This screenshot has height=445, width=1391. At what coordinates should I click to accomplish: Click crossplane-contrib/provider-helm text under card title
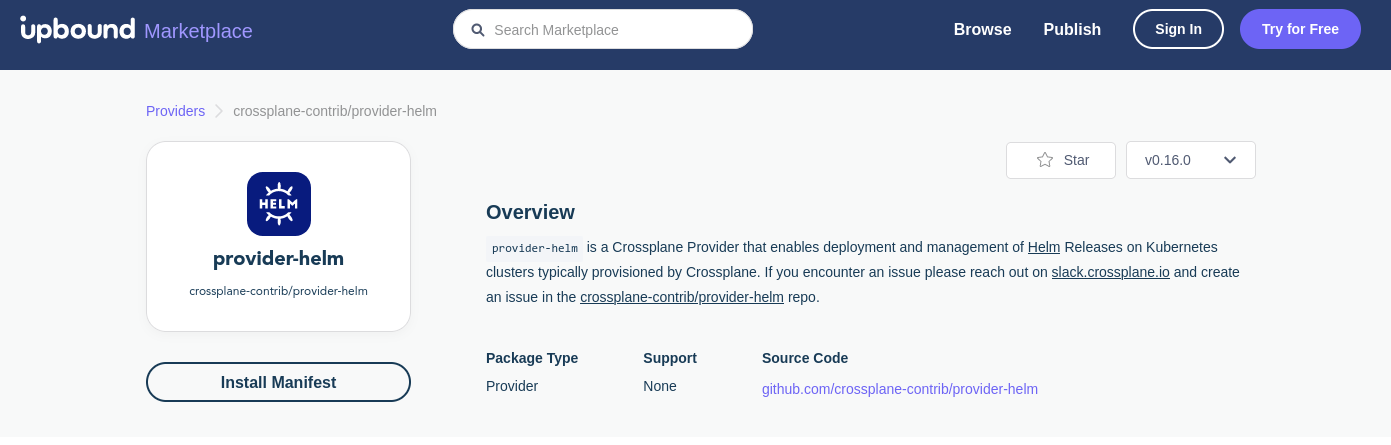[278, 291]
